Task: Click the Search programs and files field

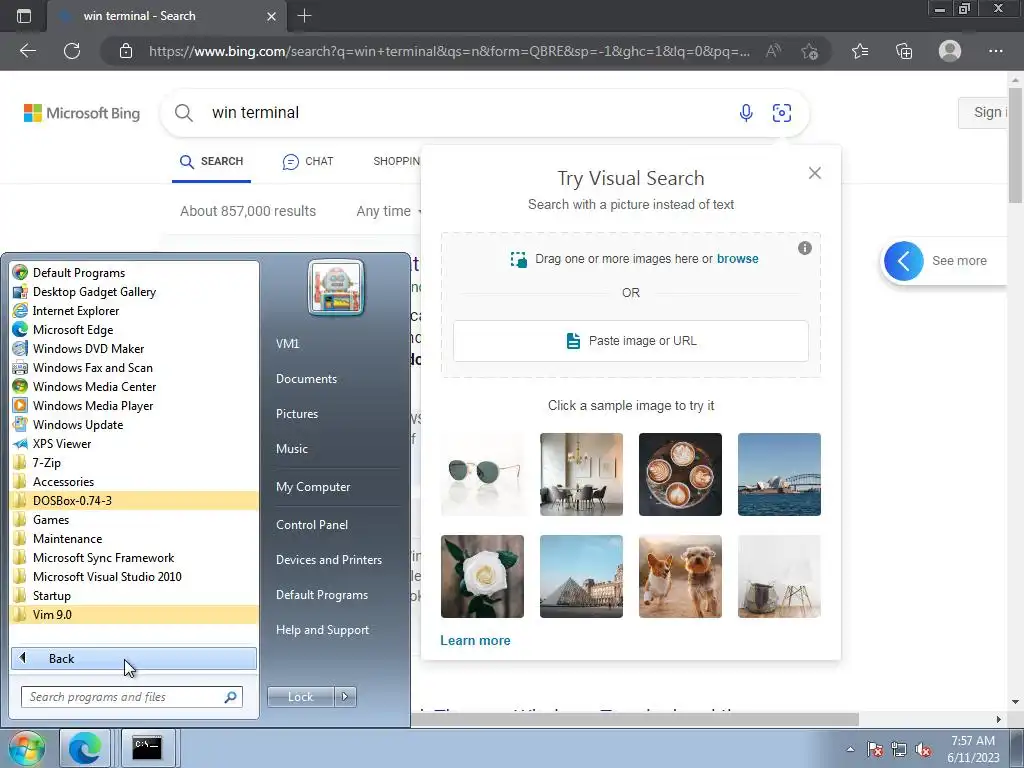Action: (x=132, y=697)
